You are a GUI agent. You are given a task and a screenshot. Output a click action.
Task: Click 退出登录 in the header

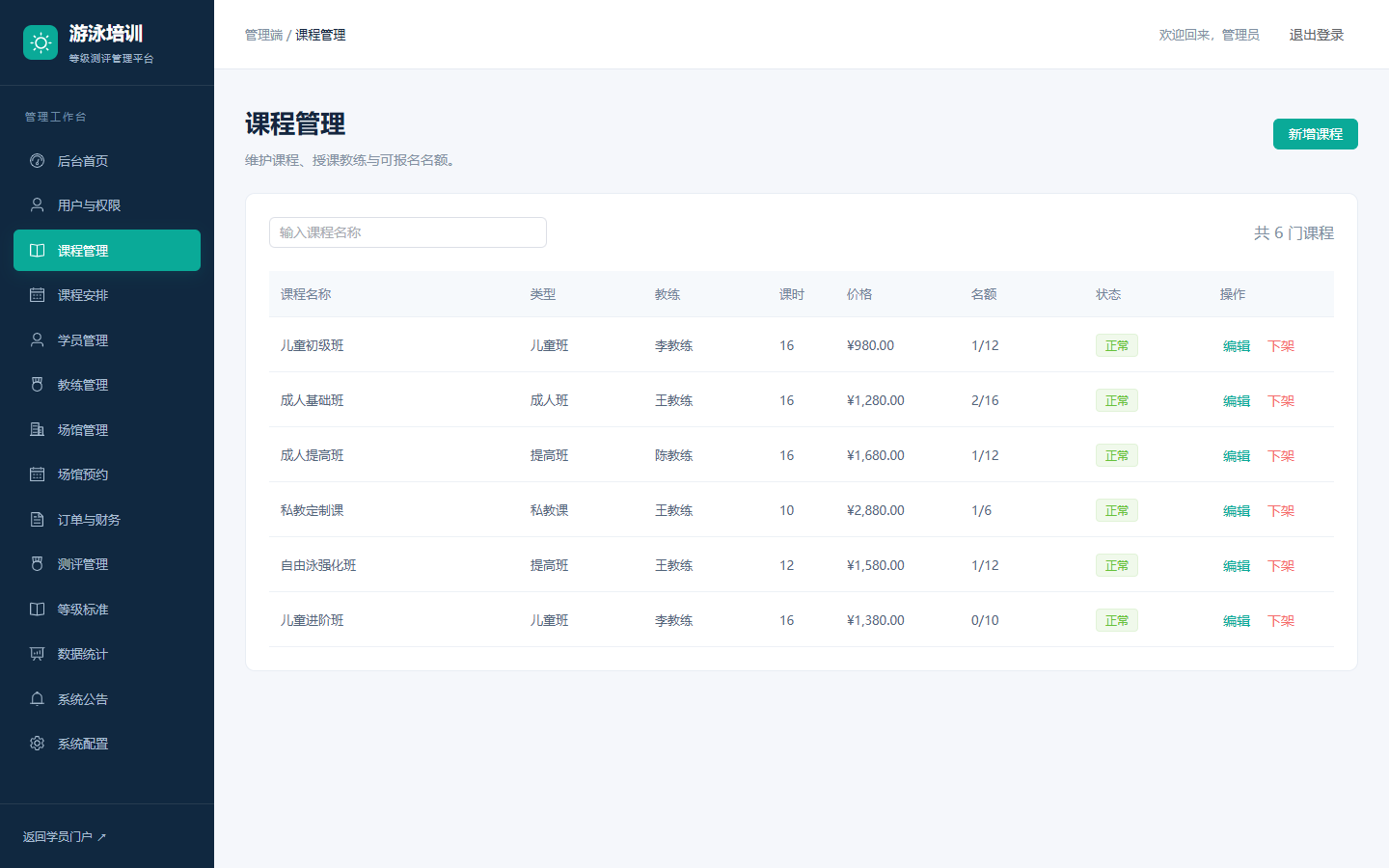pos(1317,35)
